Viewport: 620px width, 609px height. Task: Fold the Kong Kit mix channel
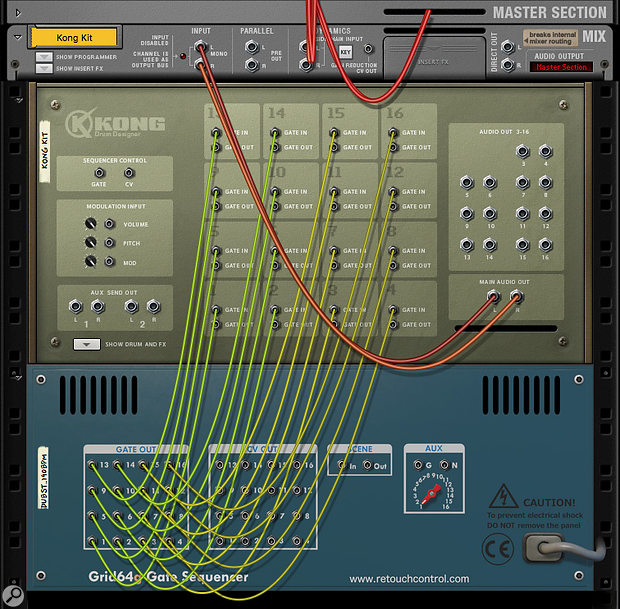[18, 37]
